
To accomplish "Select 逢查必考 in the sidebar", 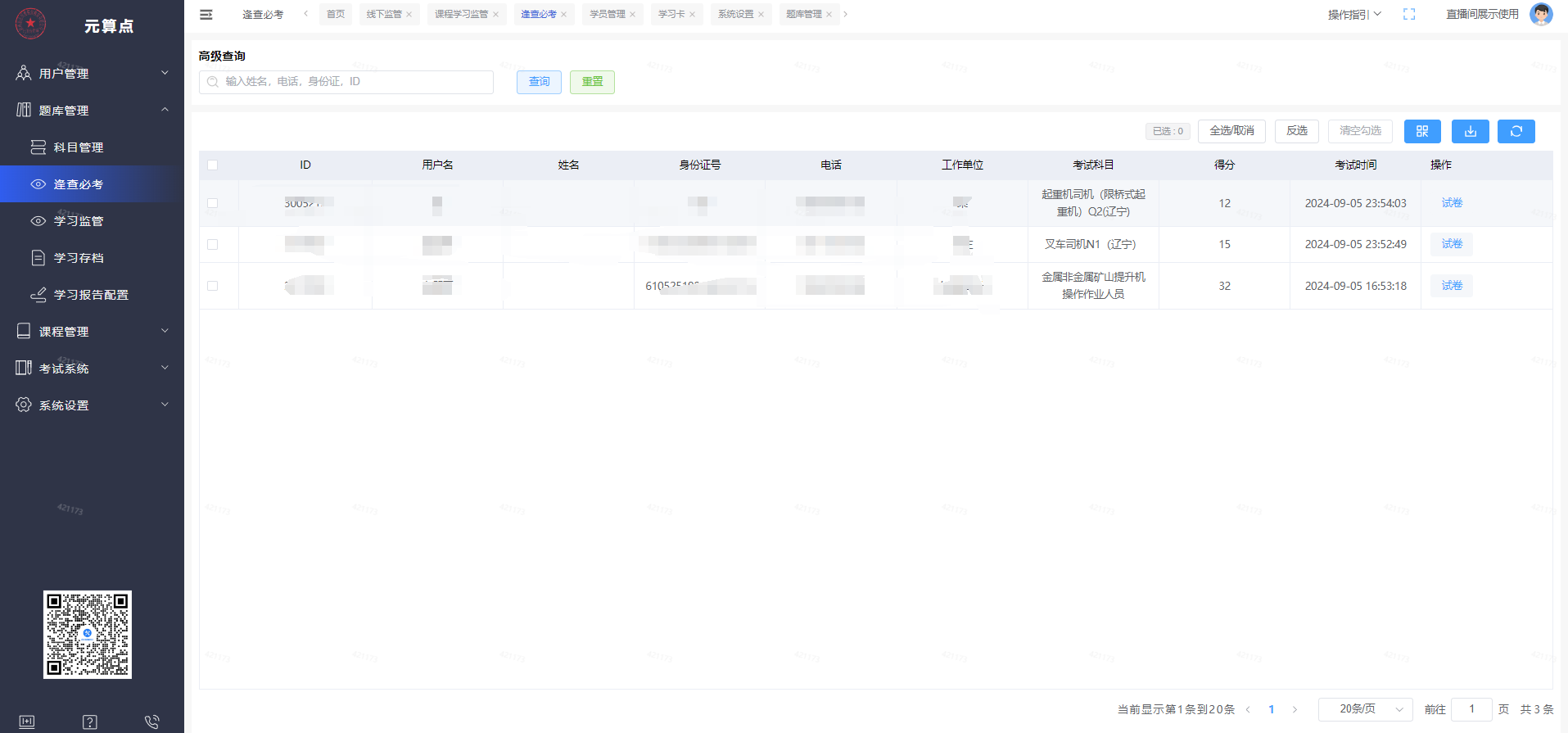I will tap(92, 184).
